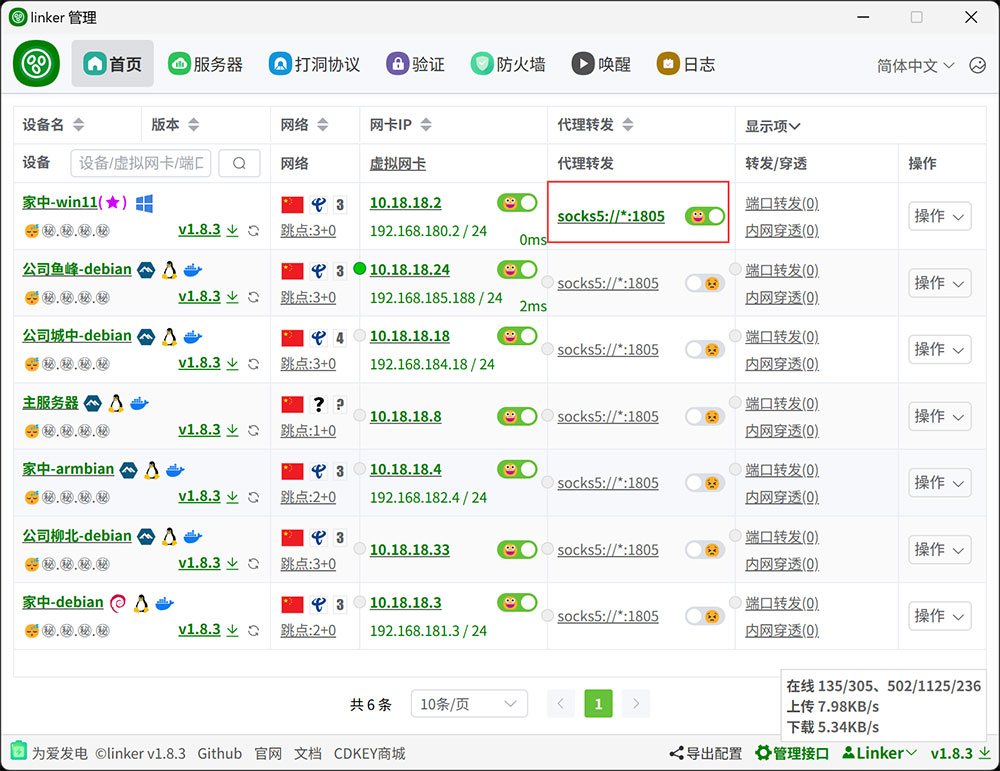Click the search magnifier button in device filter
Viewport: 1000px width, 771px height.
point(239,164)
